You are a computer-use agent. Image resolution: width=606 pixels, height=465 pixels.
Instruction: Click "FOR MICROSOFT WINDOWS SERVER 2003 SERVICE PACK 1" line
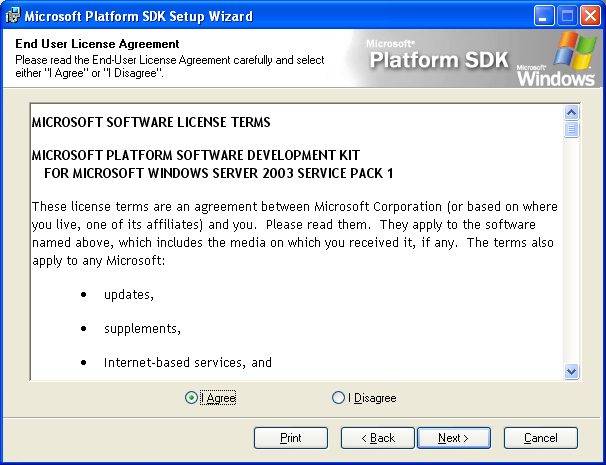218,173
